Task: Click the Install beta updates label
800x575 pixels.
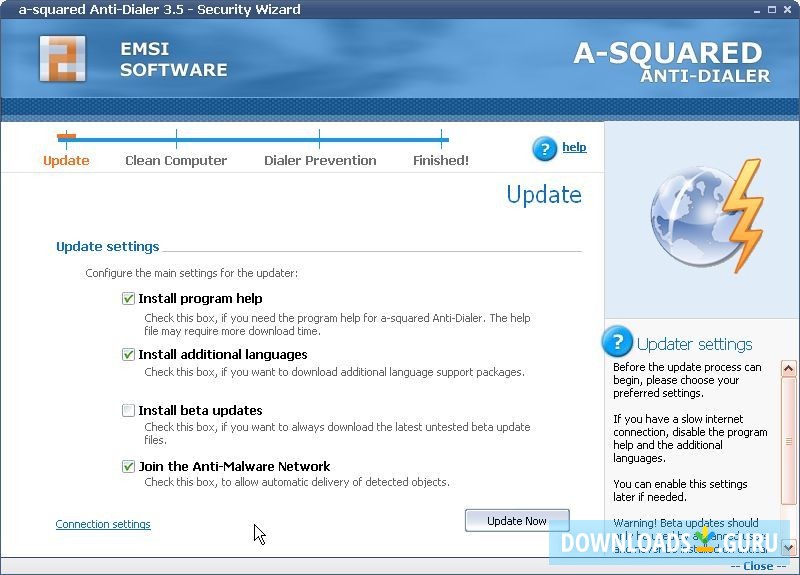Action: click(x=201, y=411)
